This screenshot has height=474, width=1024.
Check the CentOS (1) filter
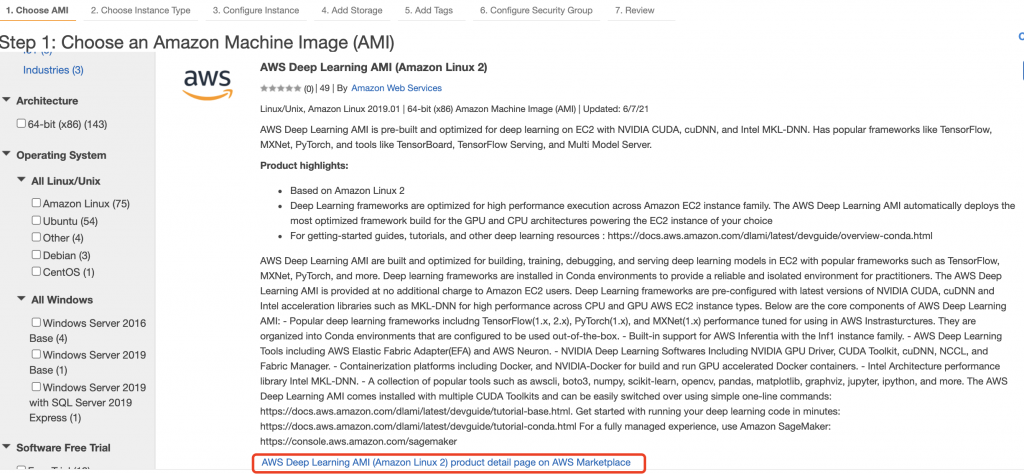(37, 272)
